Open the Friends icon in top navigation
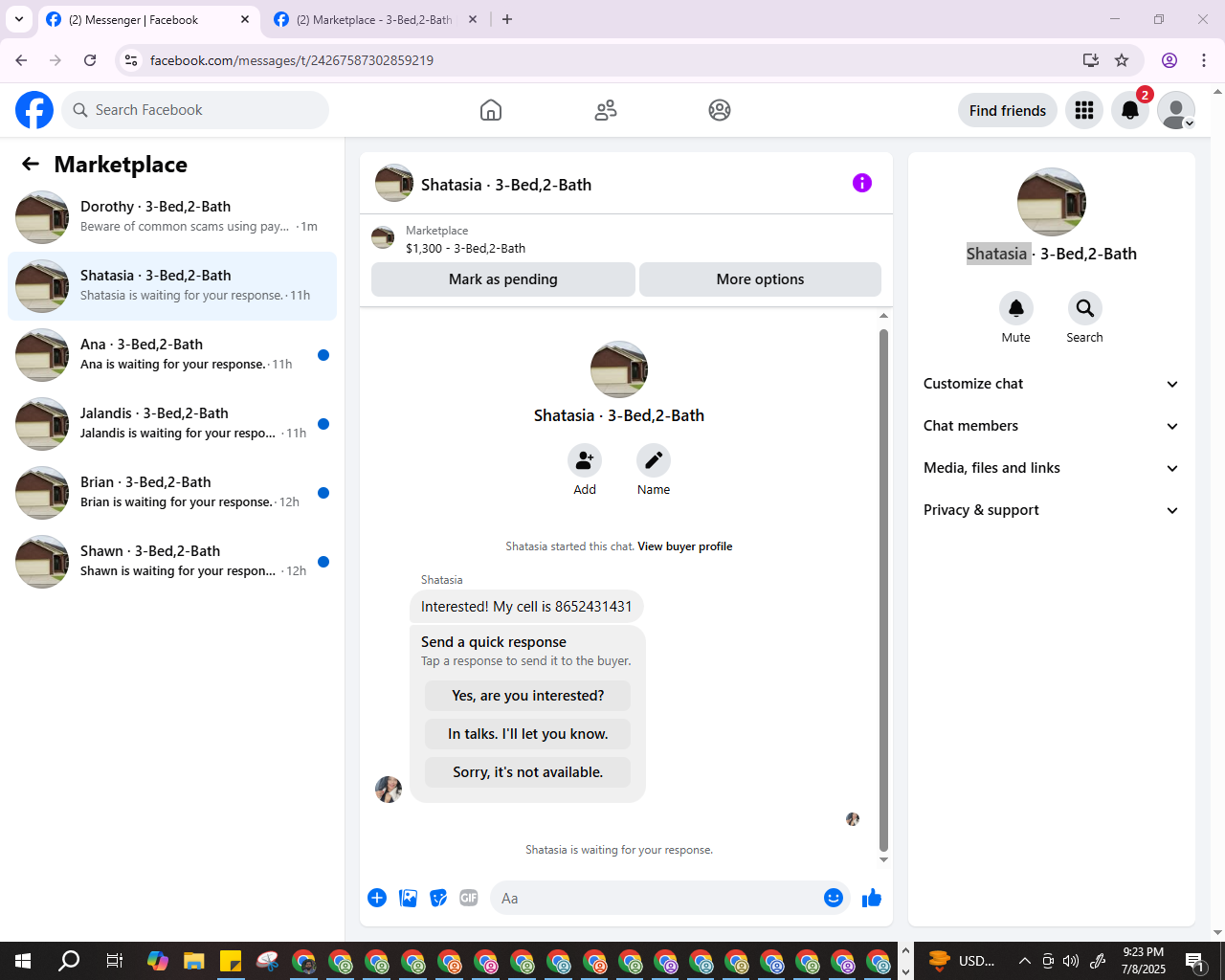1225x980 pixels. point(606,110)
